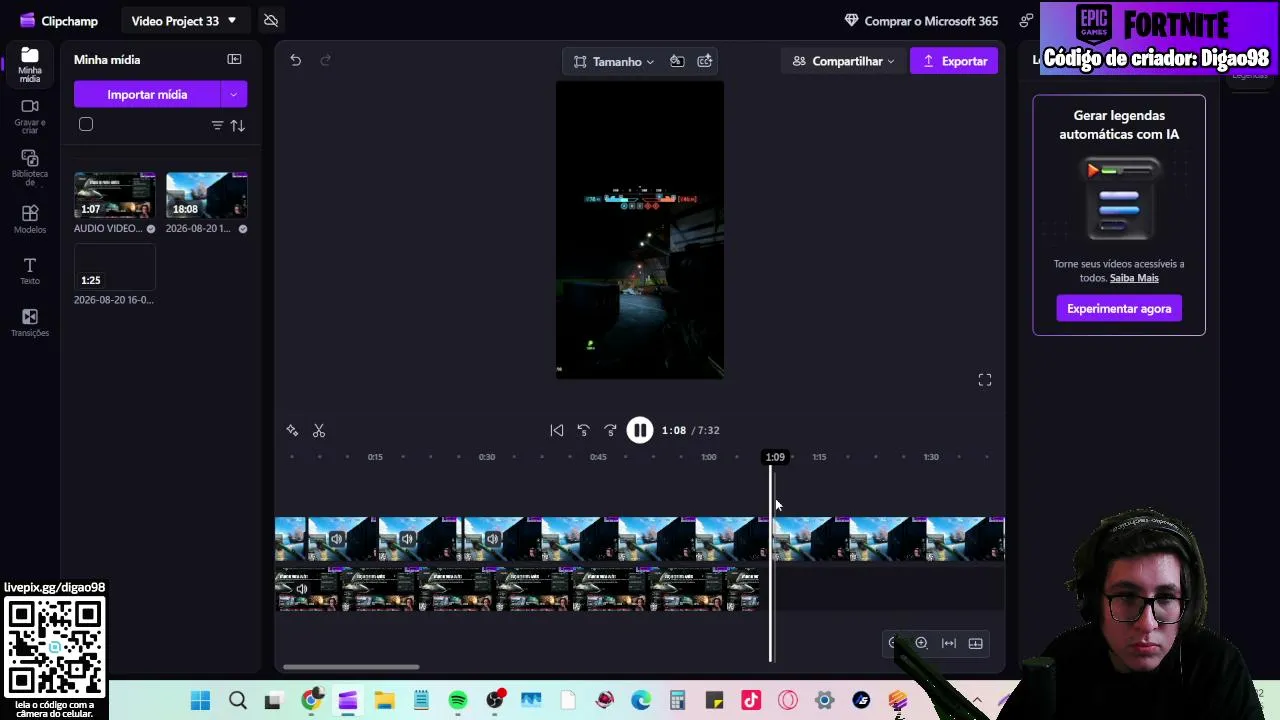Screen dimensions: 1280x720
Task: Open the Video Project 33 title dropdown
Action: [x=184, y=20]
